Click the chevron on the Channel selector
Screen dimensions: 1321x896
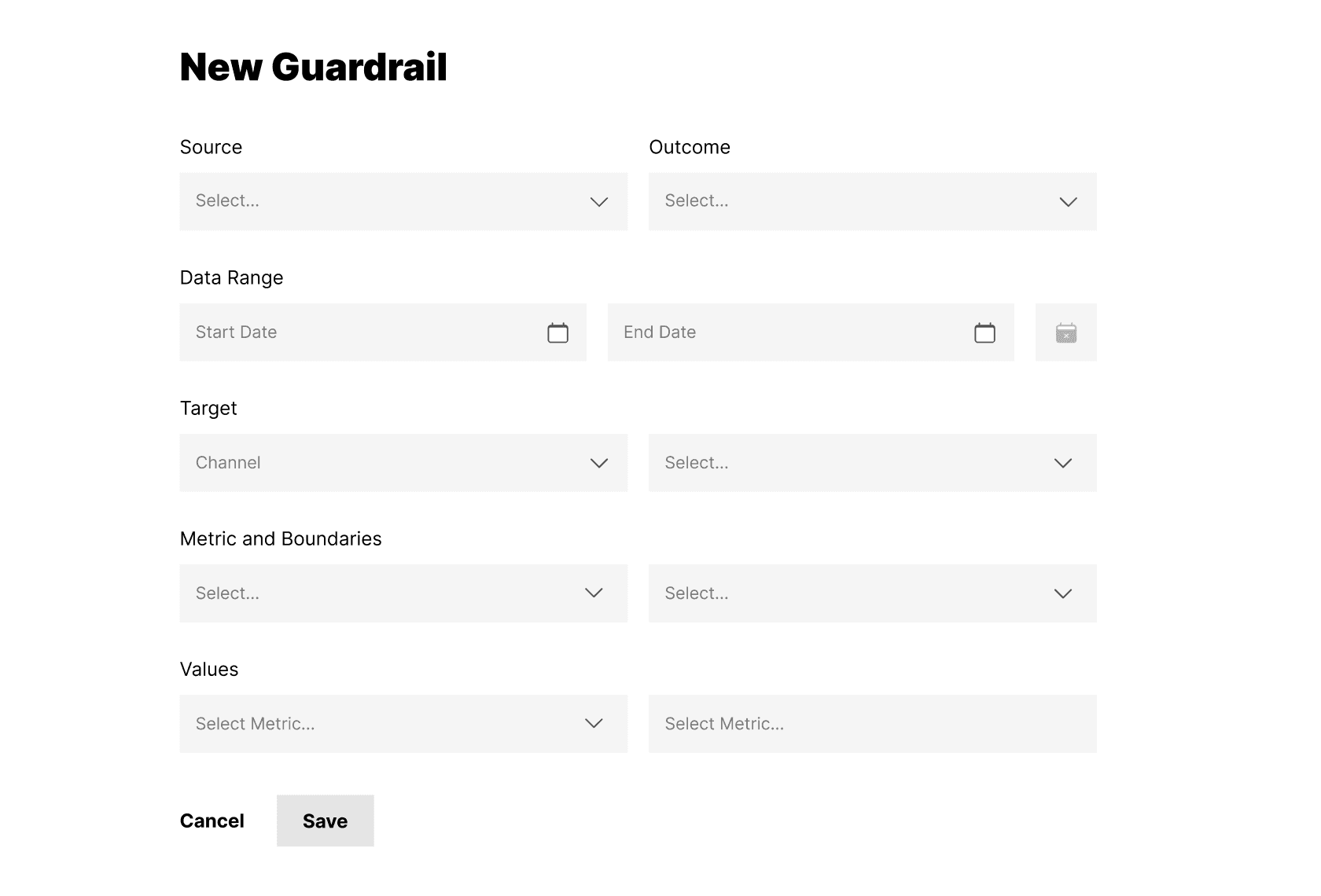(598, 463)
